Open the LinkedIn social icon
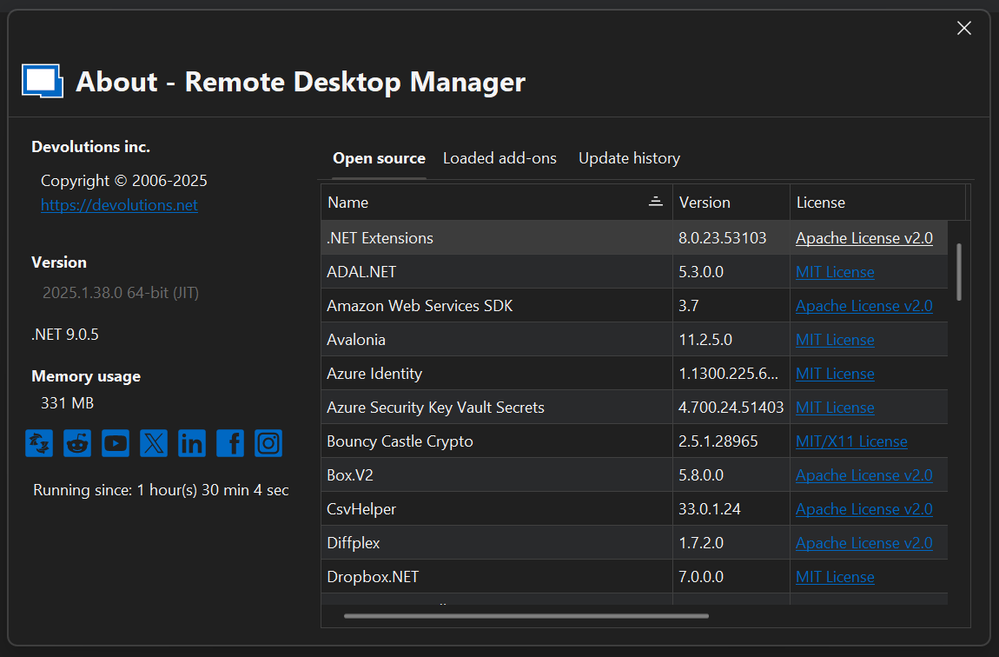Viewport: 999px width, 657px height. click(192, 443)
